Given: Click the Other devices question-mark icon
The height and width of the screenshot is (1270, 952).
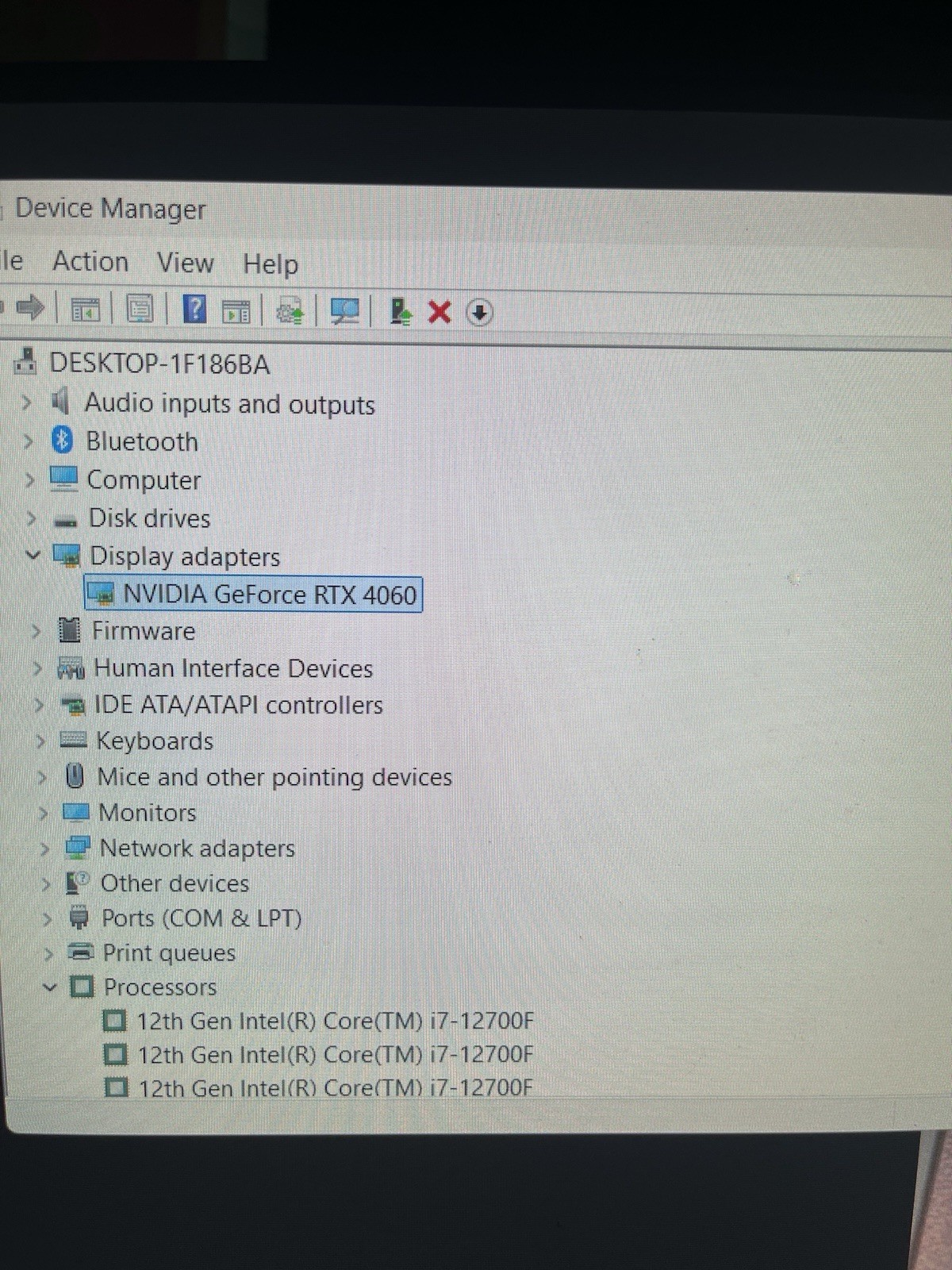Looking at the screenshot, I should point(79,882).
